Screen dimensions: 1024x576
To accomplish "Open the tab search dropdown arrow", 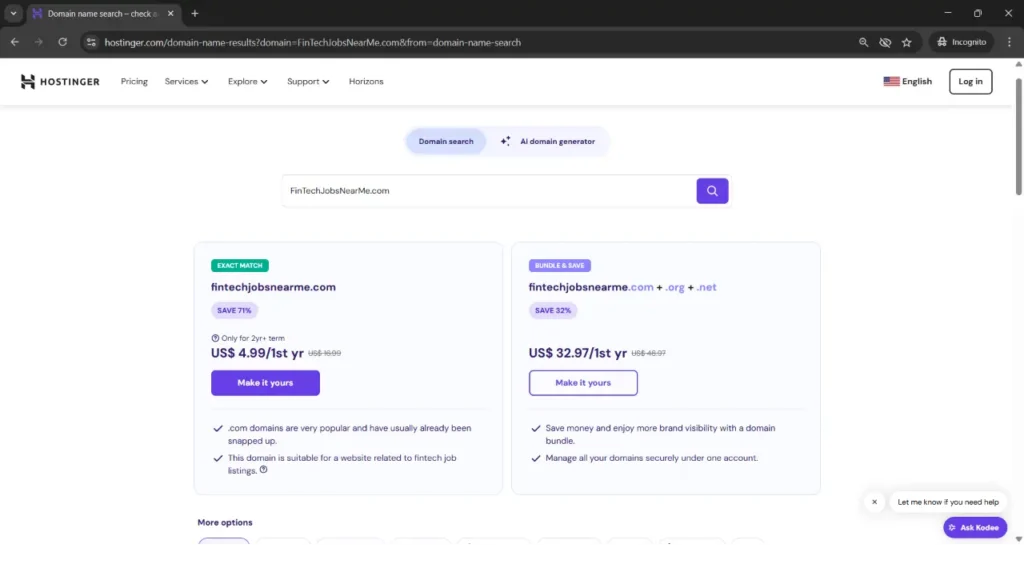I will pyautogui.click(x=13, y=13).
